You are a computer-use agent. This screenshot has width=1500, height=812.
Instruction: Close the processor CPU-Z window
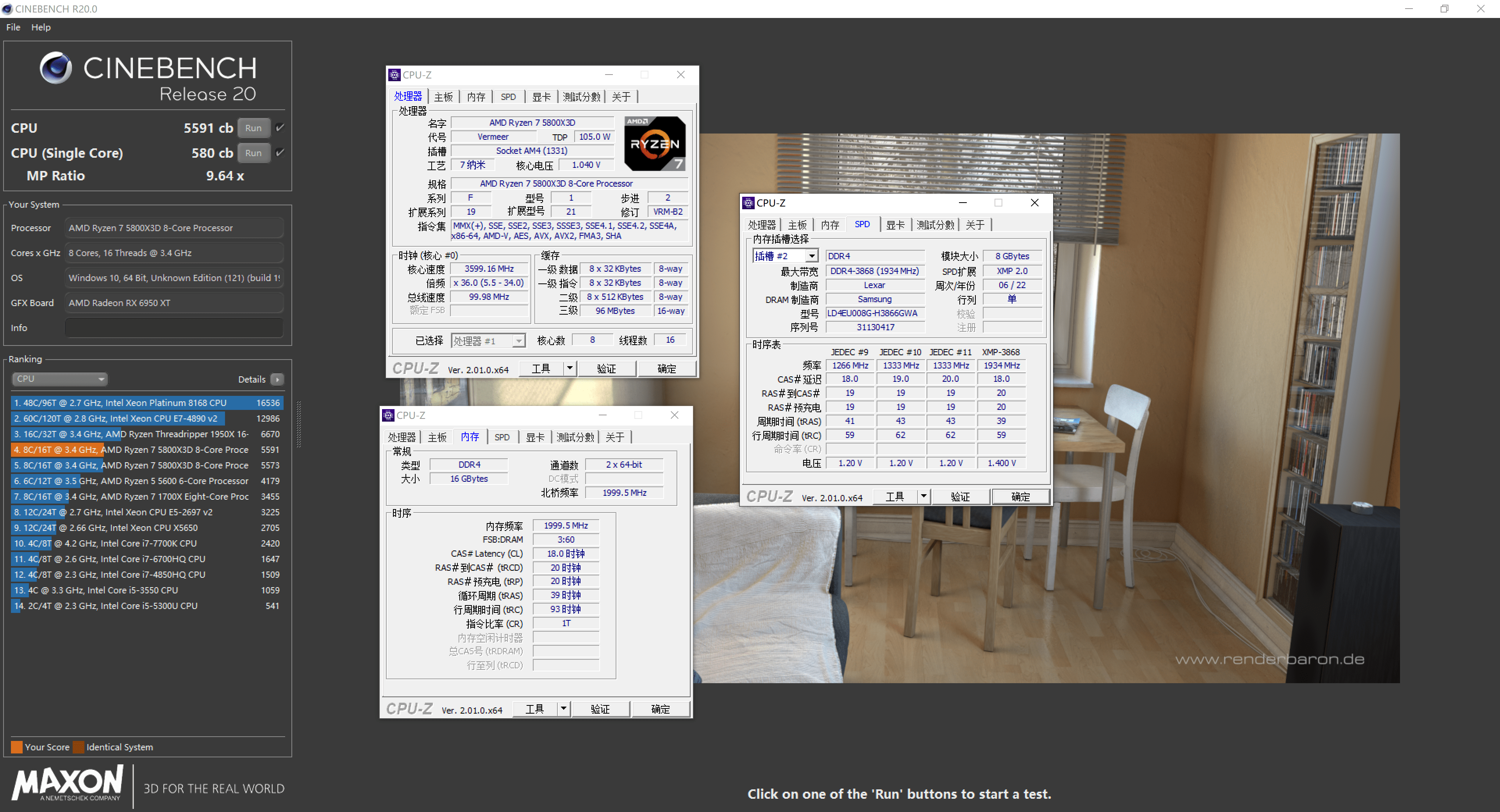pyautogui.click(x=681, y=75)
